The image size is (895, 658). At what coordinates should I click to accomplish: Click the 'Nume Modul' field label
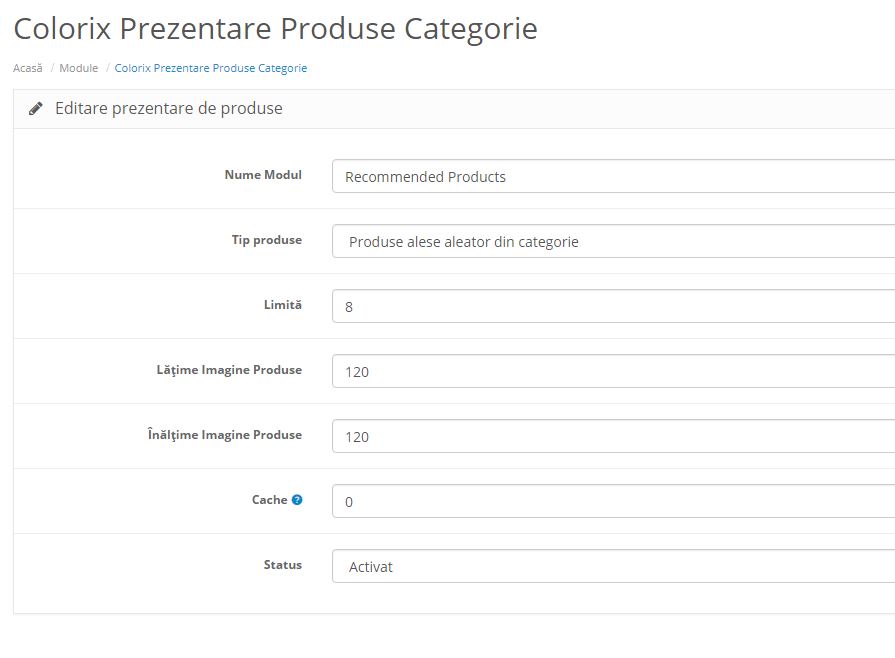coord(264,175)
